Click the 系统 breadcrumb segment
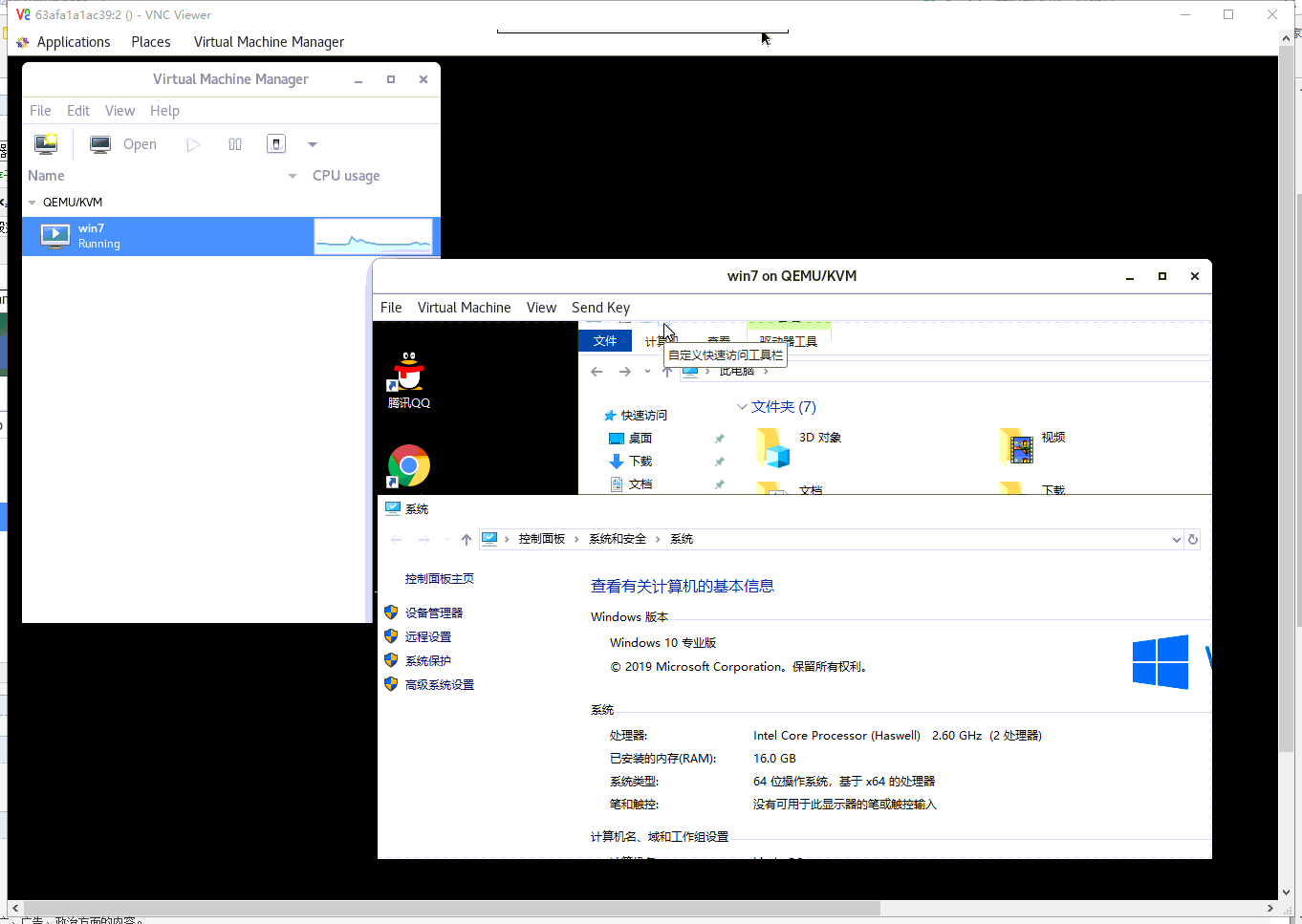This screenshot has width=1302, height=924. [x=682, y=540]
